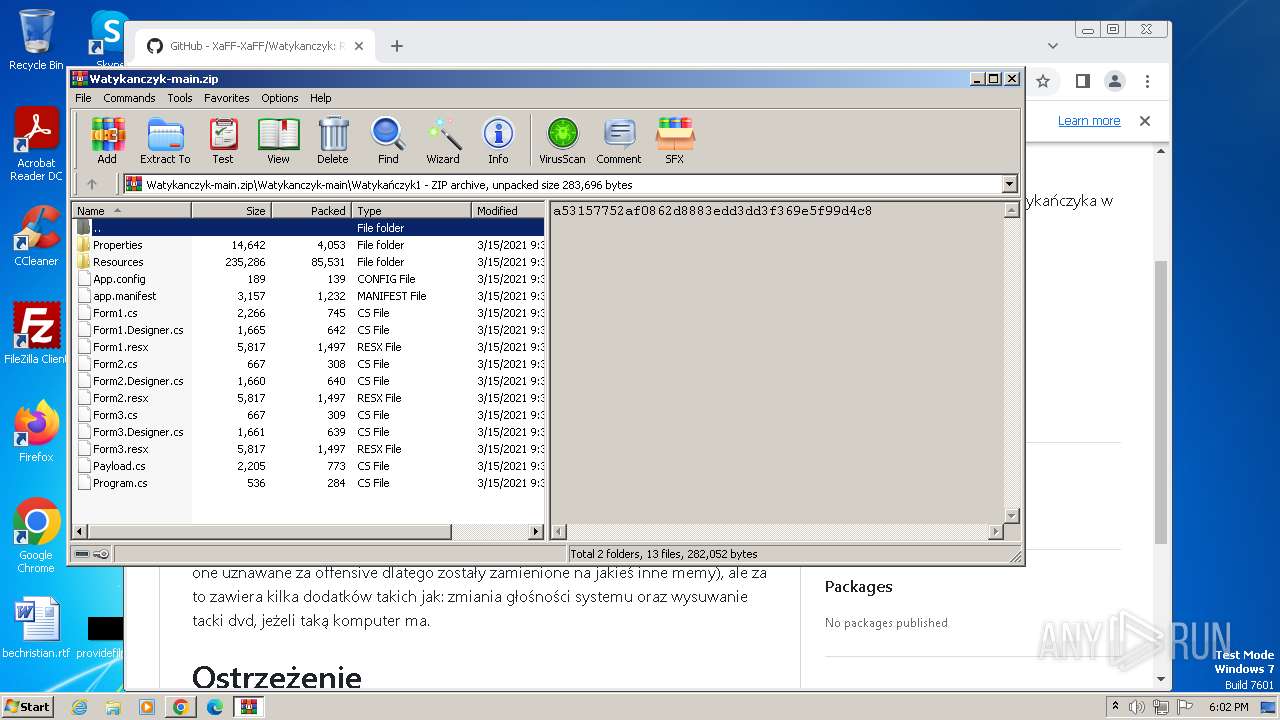Click the Info toolbar icon
Image resolution: width=1280 pixels, height=720 pixels.
pyautogui.click(x=498, y=140)
